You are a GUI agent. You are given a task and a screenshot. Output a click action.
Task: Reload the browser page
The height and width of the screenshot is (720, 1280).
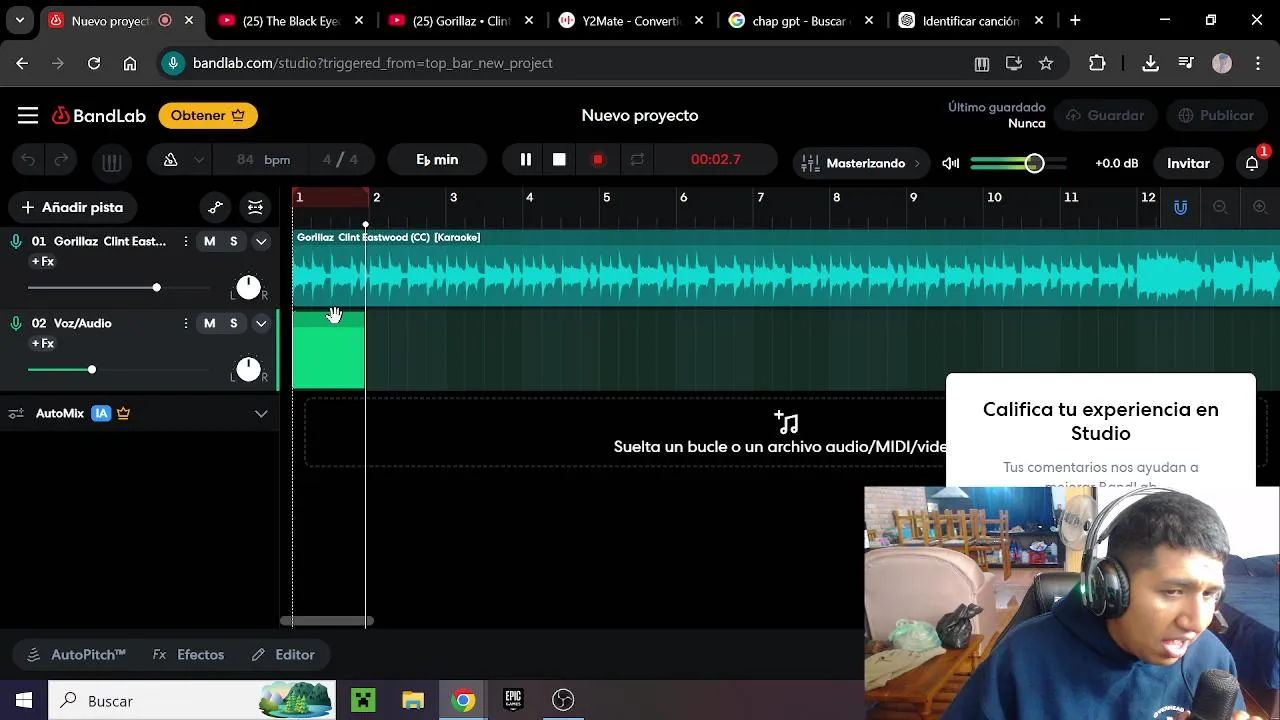(x=94, y=63)
